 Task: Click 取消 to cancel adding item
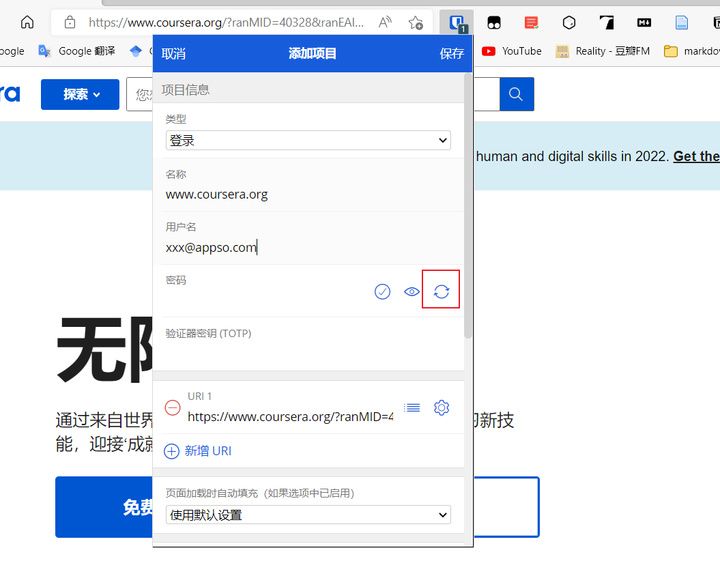pos(174,54)
